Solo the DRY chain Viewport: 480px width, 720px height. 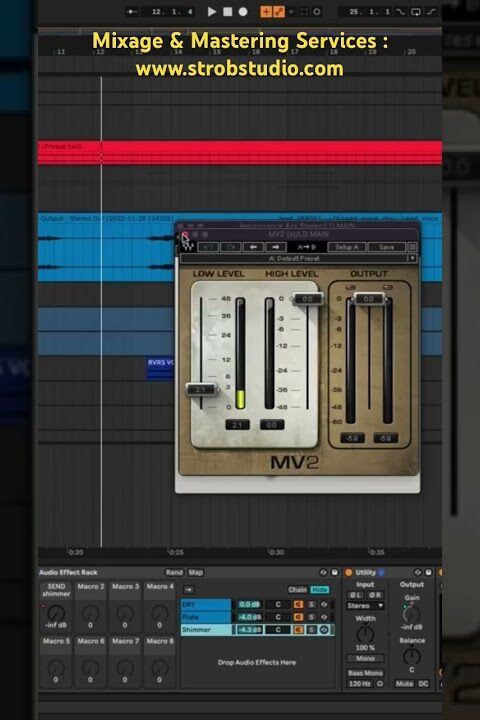311,604
